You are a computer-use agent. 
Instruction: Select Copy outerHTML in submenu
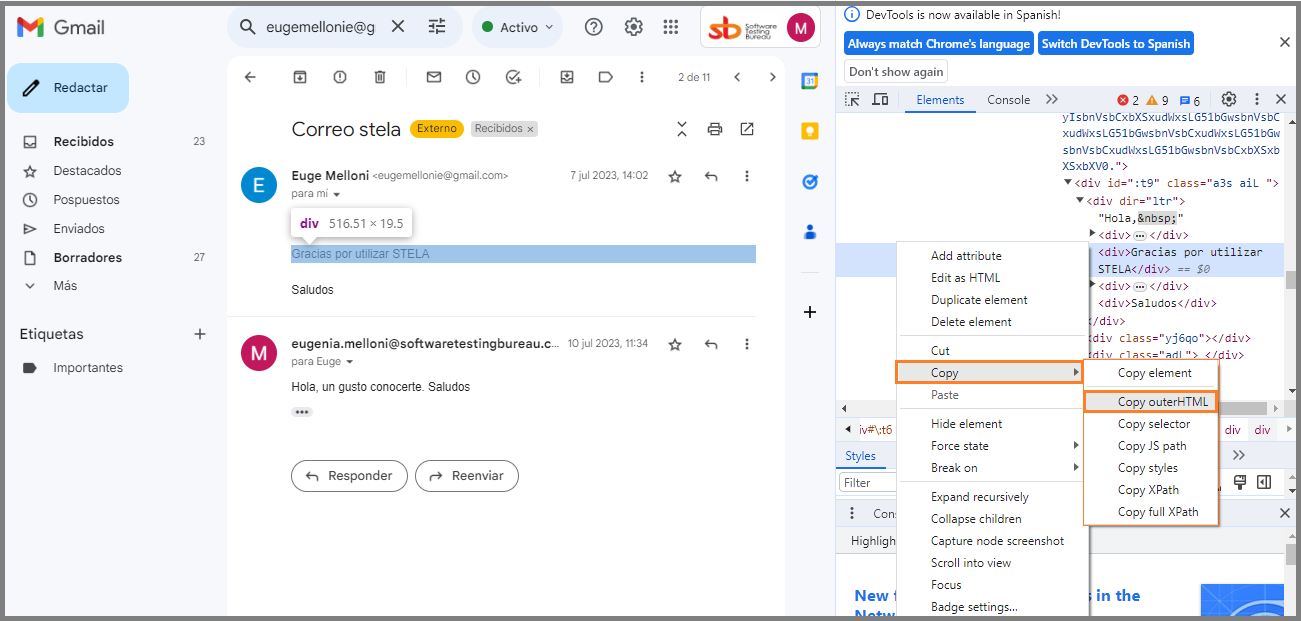[1150, 402]
